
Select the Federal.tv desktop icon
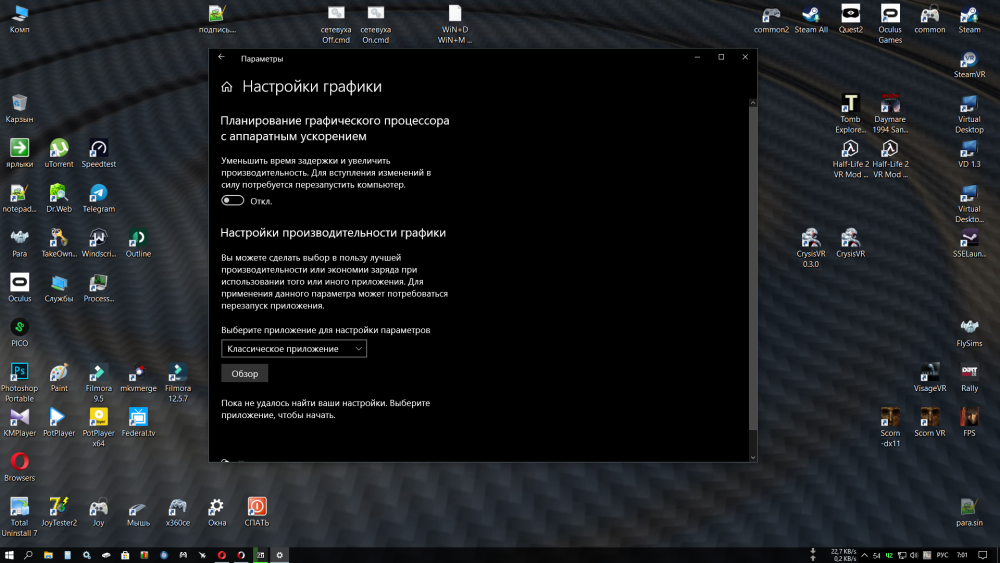[x=138, y=422]
